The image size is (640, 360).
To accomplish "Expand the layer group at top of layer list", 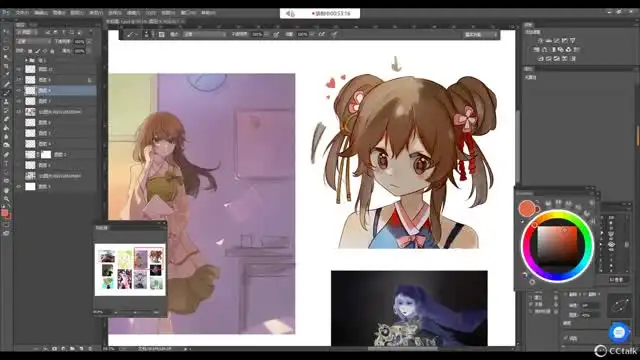I will click(27, 60).
